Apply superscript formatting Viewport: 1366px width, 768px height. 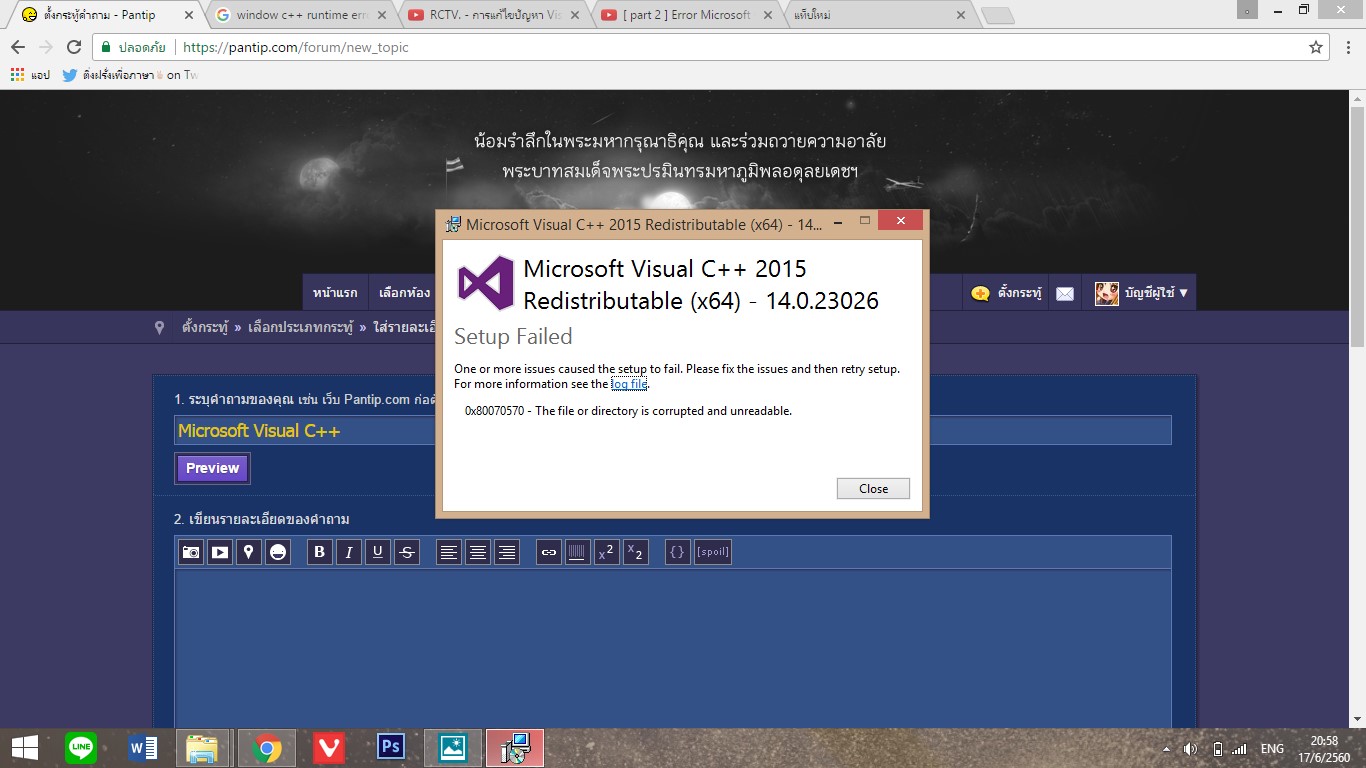tap(607, 552)
